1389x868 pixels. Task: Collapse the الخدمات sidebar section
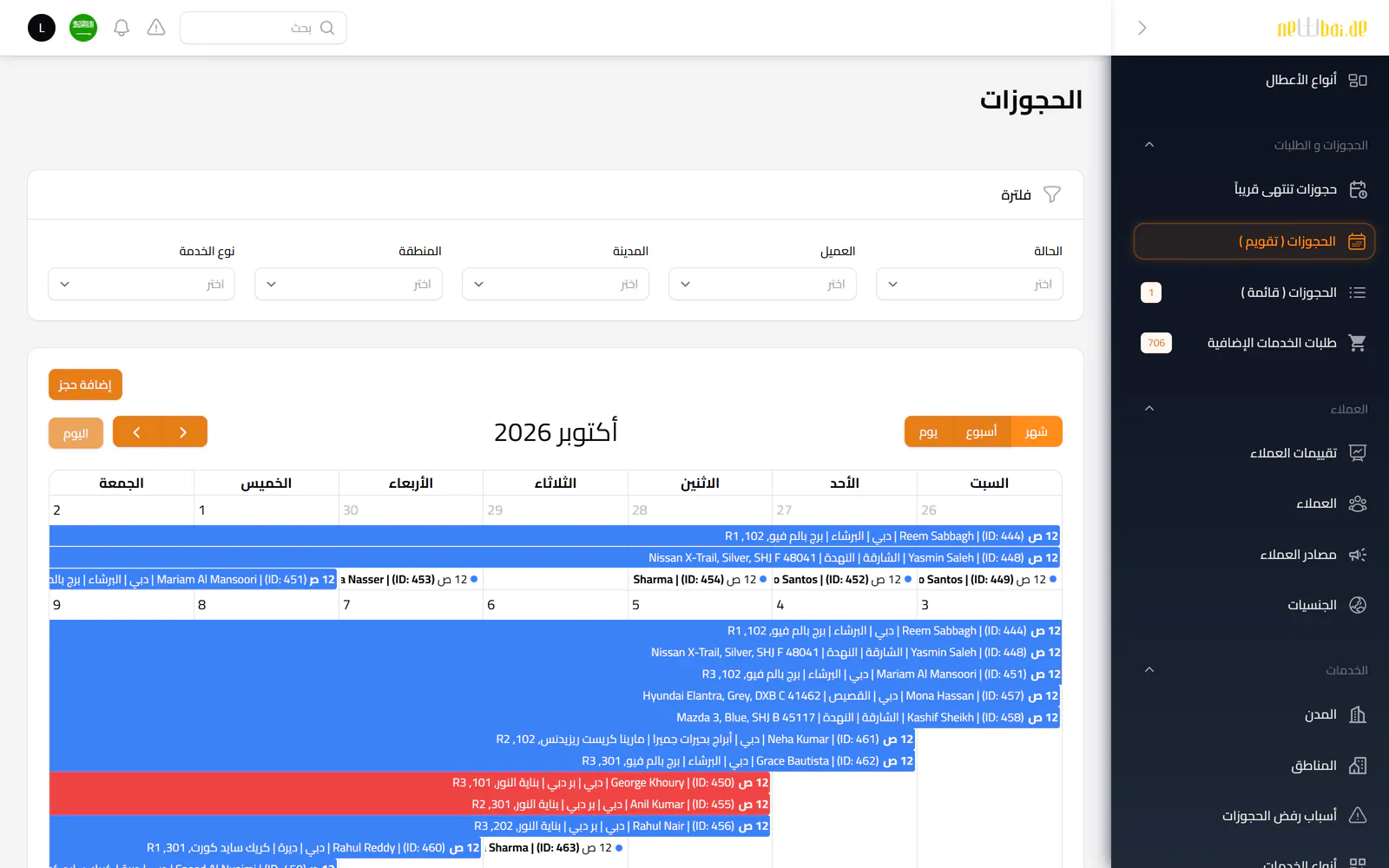(1149, 670)
